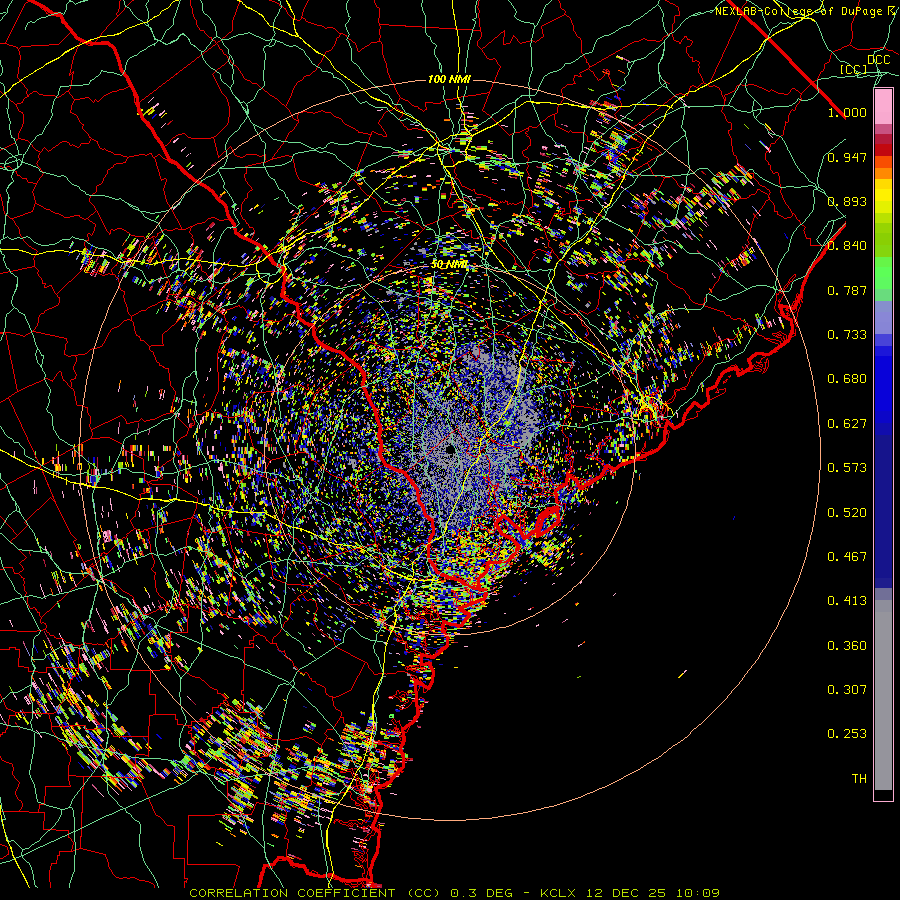
Task: Click the 1.000 scale value
Action: [847, 112]
